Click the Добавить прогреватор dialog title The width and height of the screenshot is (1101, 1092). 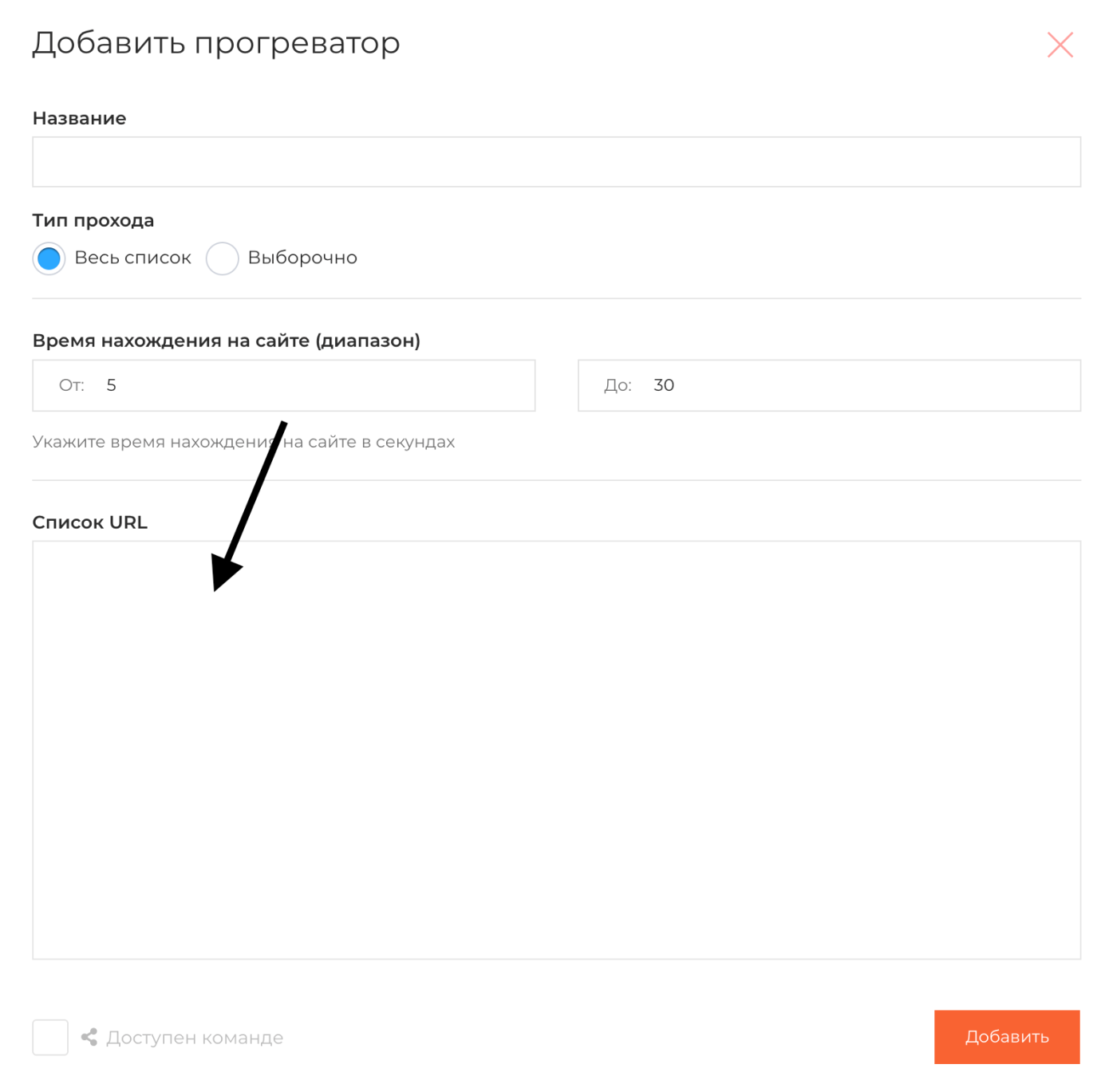(215, 43)
